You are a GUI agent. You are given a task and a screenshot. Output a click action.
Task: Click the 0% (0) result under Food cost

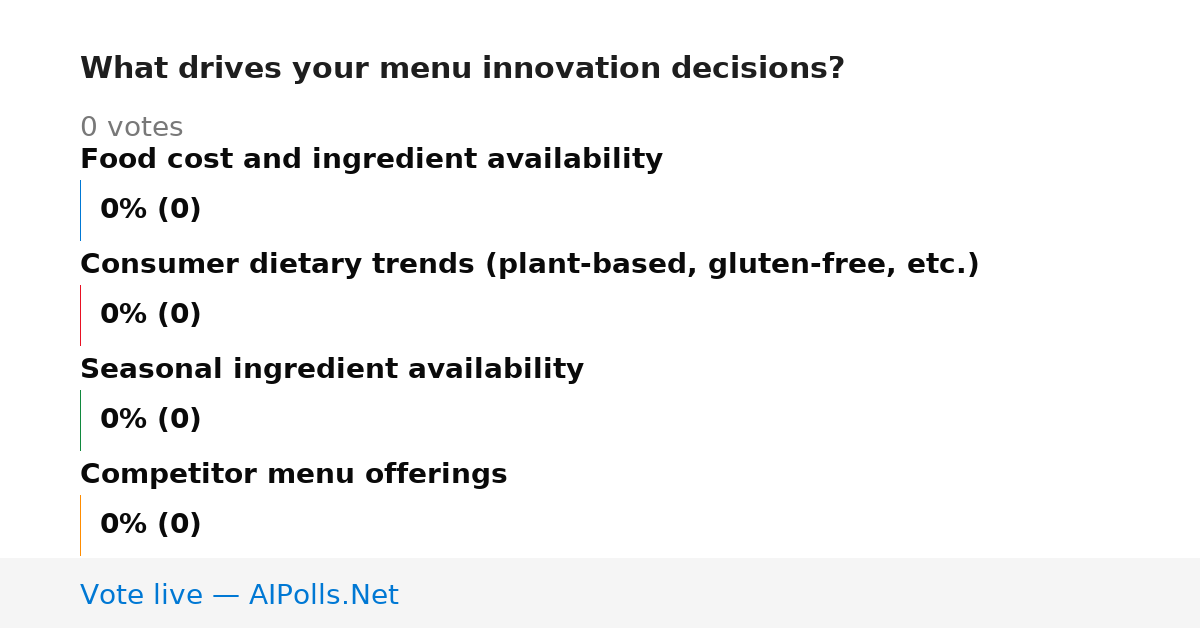click(150, 210)
